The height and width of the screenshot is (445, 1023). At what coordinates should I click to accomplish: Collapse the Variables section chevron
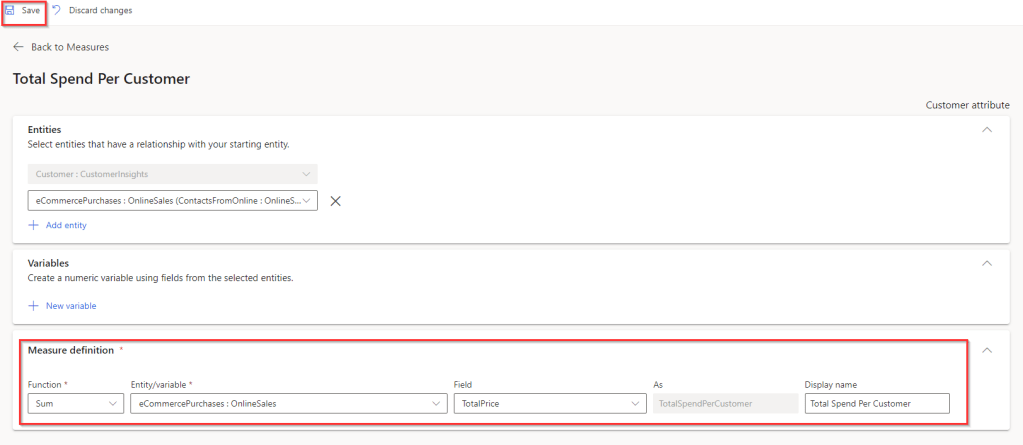tap(987, 263)
